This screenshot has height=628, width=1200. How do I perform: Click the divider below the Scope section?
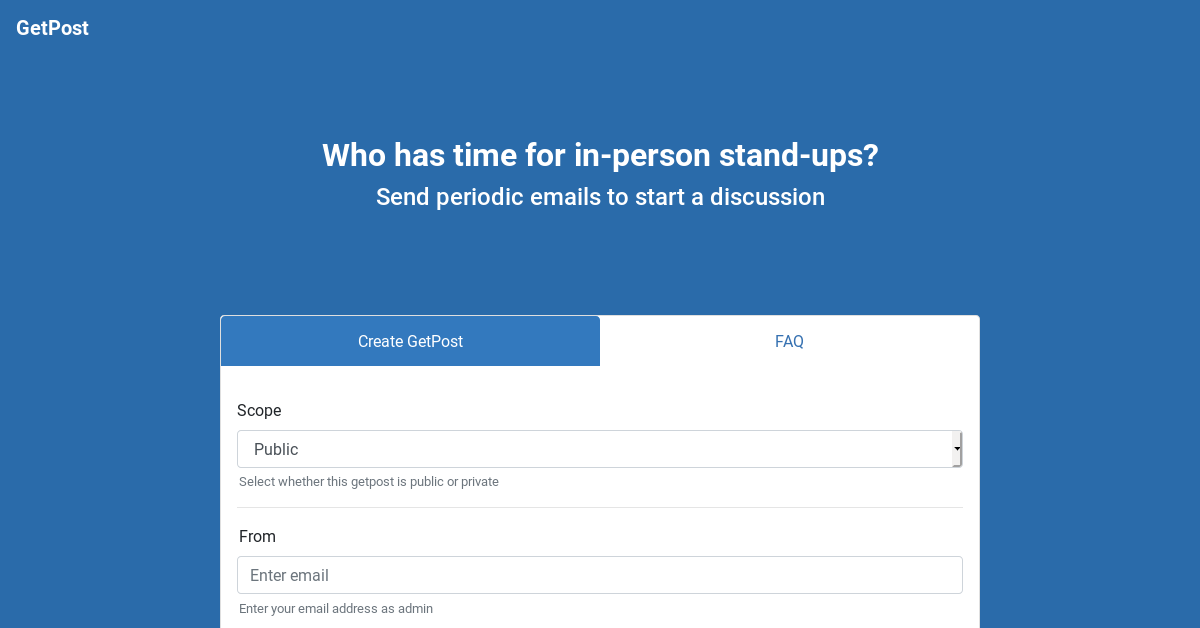pyautogui.click(x=600, y=508)
